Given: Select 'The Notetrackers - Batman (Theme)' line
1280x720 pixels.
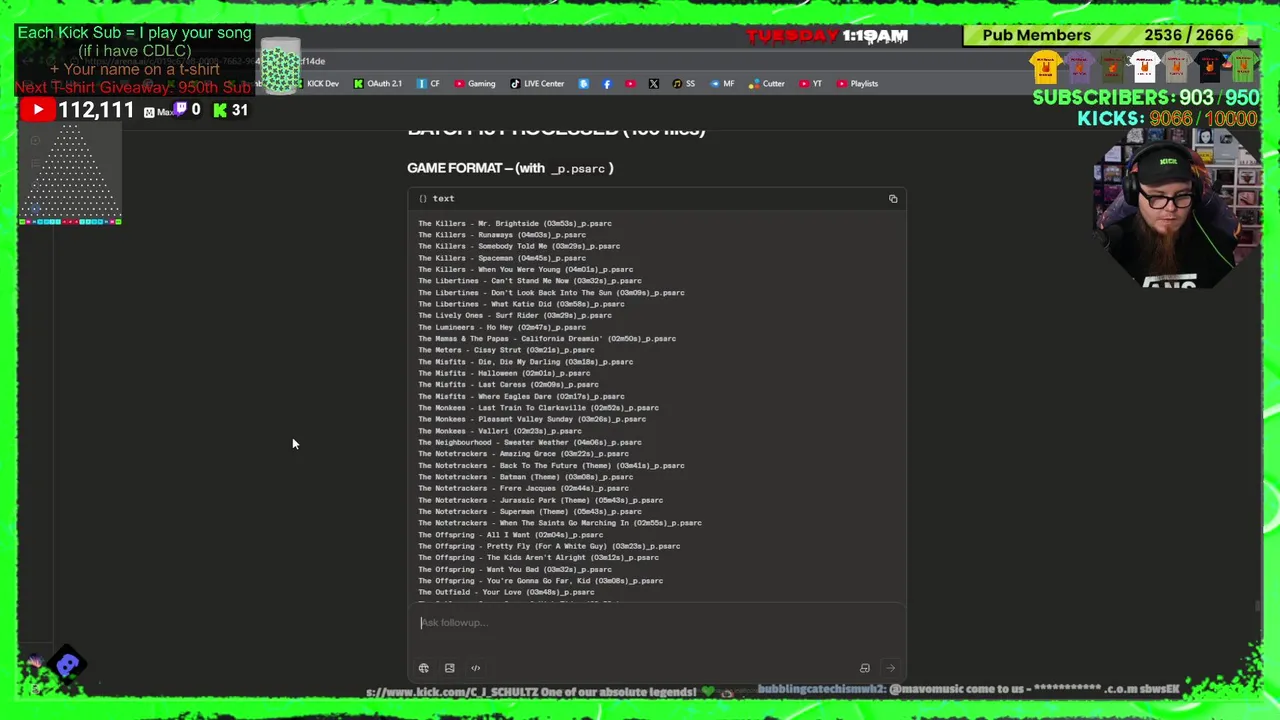Looking at the screenshot, I should pyautogui.click(x=526, y=477).
